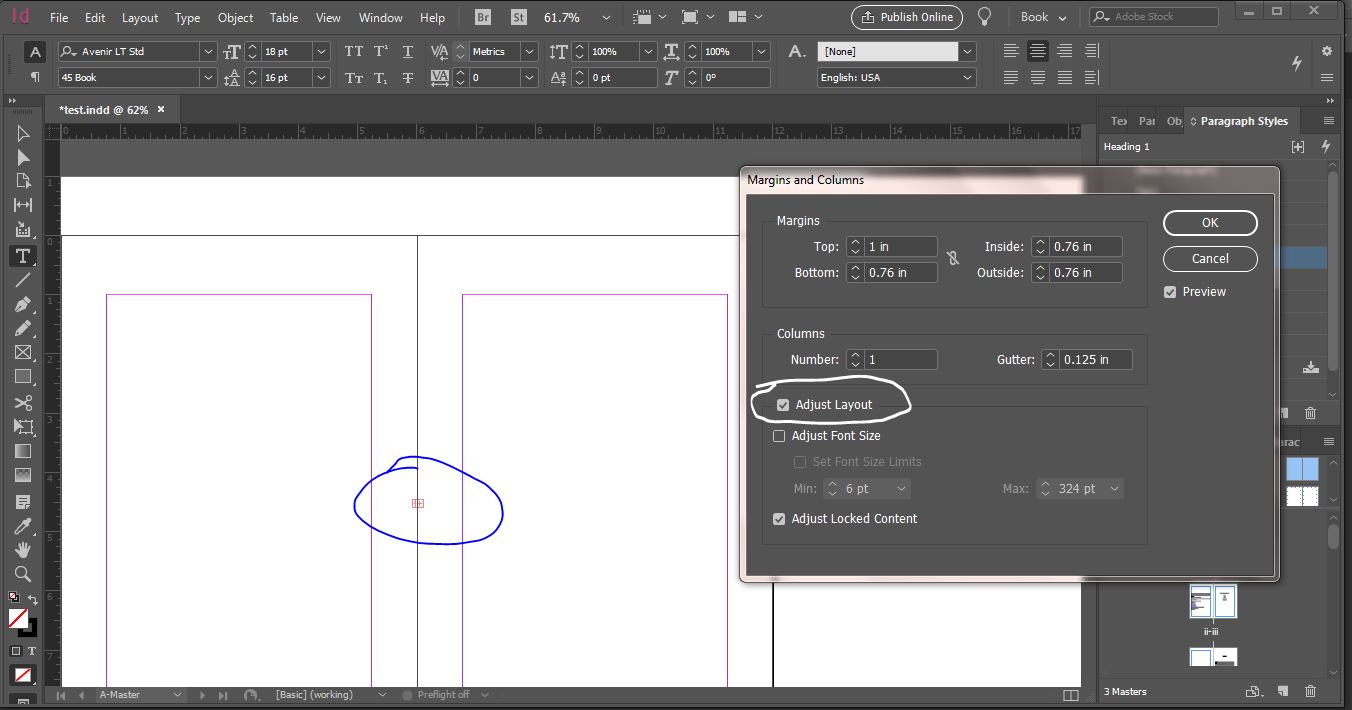Select the Pen tool
Viewport: 1352px width, 710px height.
click(22, 304)
